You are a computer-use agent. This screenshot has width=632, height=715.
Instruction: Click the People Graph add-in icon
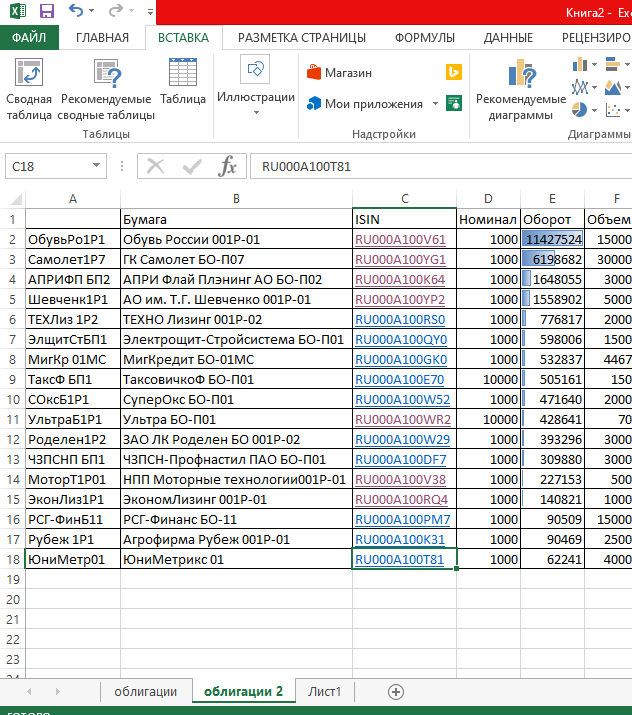[454, 103]
